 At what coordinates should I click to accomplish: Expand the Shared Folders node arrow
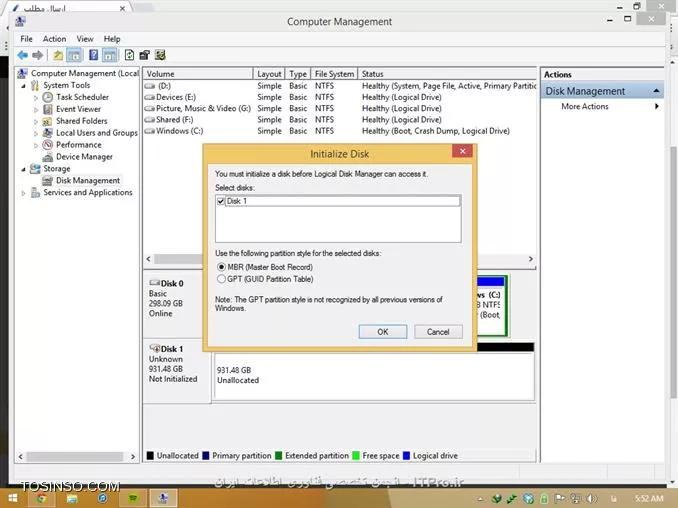(36, 121)
